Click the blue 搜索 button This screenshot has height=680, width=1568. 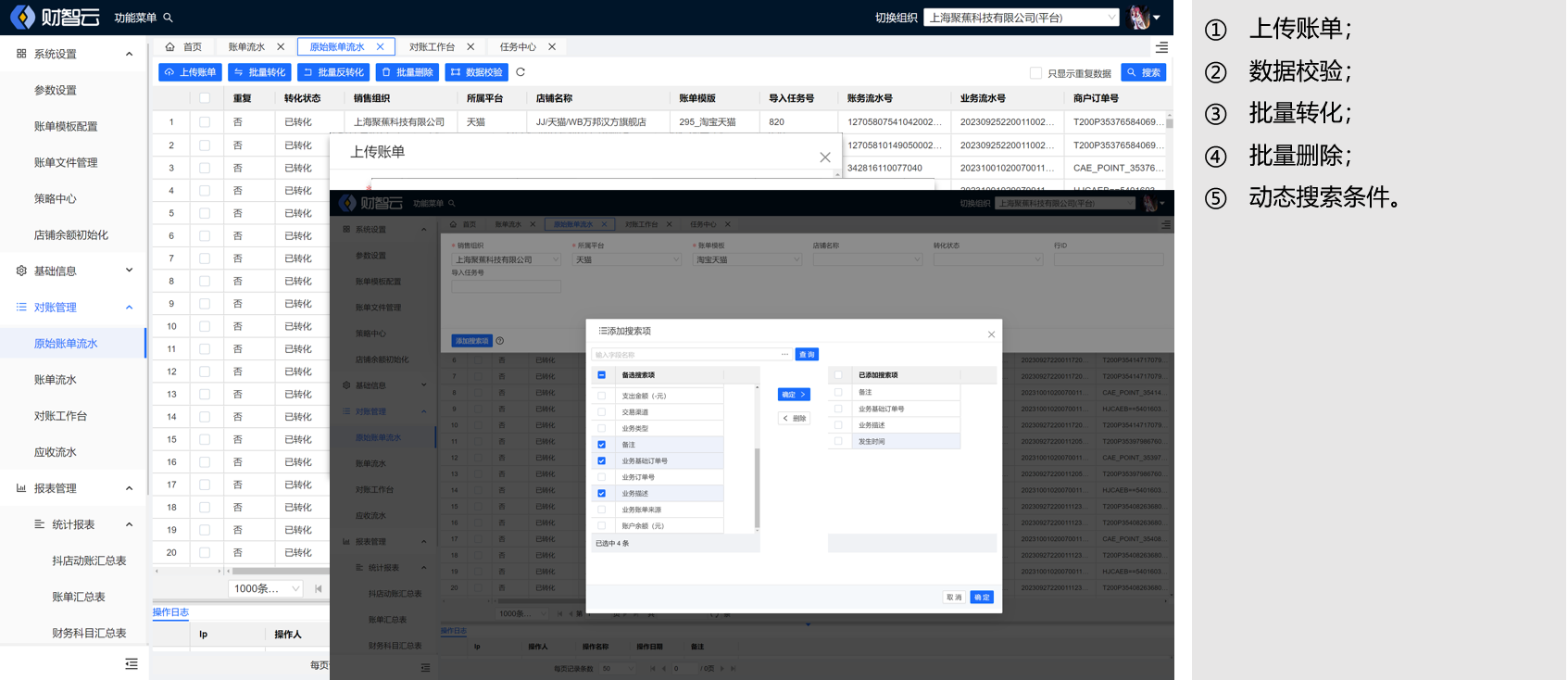click(1143, 72)
